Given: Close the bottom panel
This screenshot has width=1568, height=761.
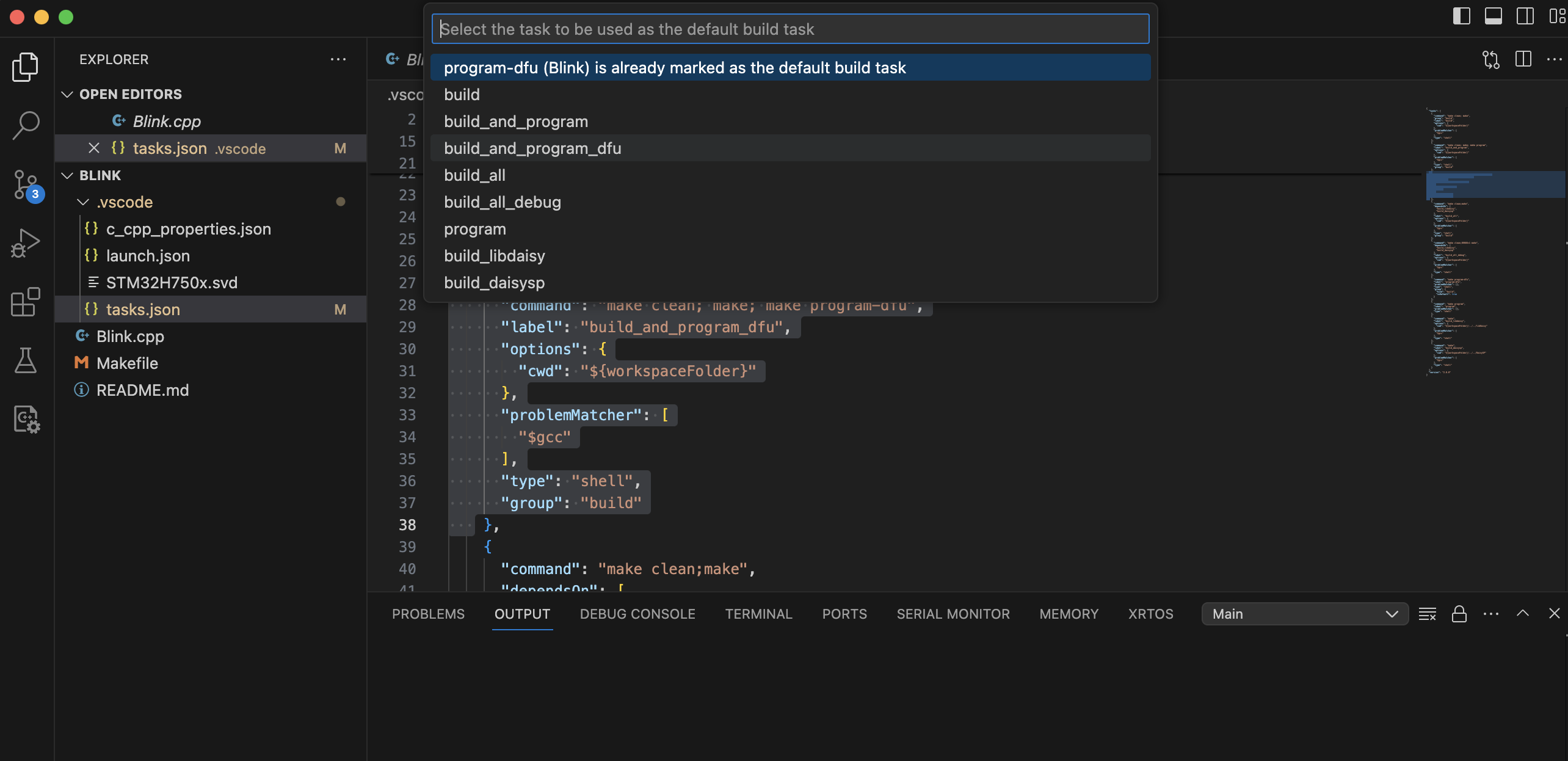Looking at the screenshot, I should [x=1555, y=613].
